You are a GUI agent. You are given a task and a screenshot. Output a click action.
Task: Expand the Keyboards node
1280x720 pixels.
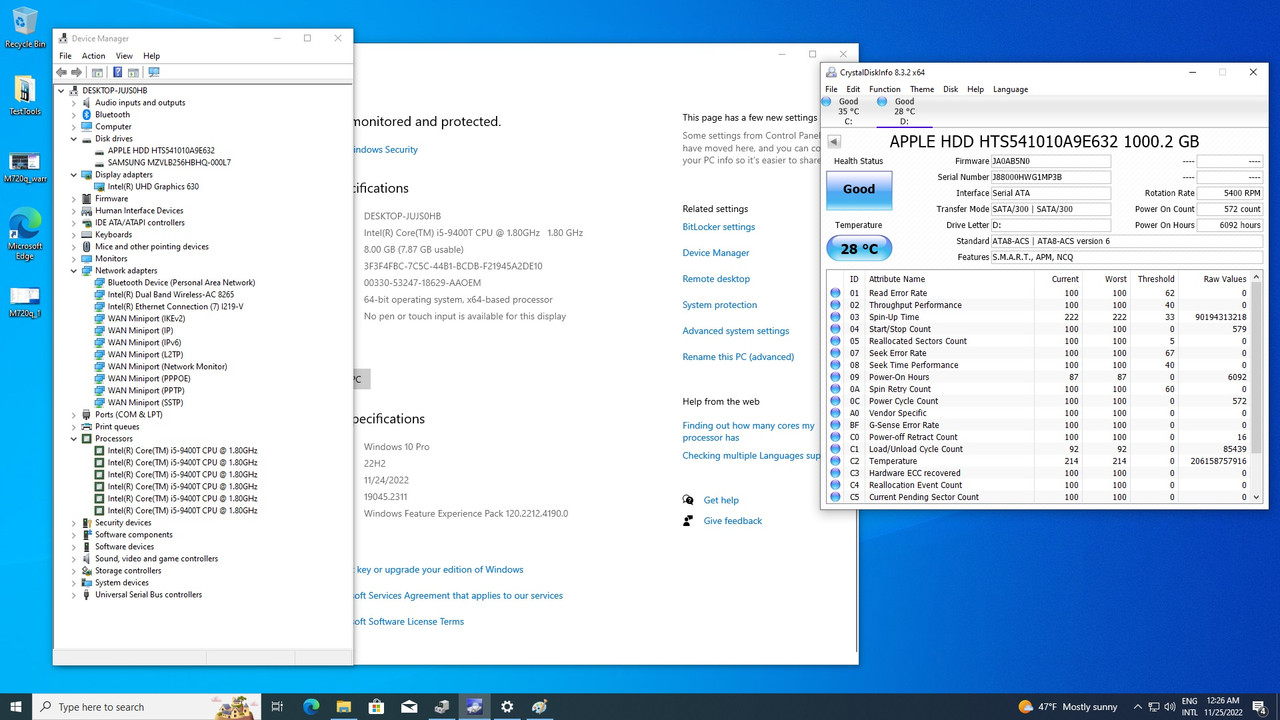tap(74, 235)
